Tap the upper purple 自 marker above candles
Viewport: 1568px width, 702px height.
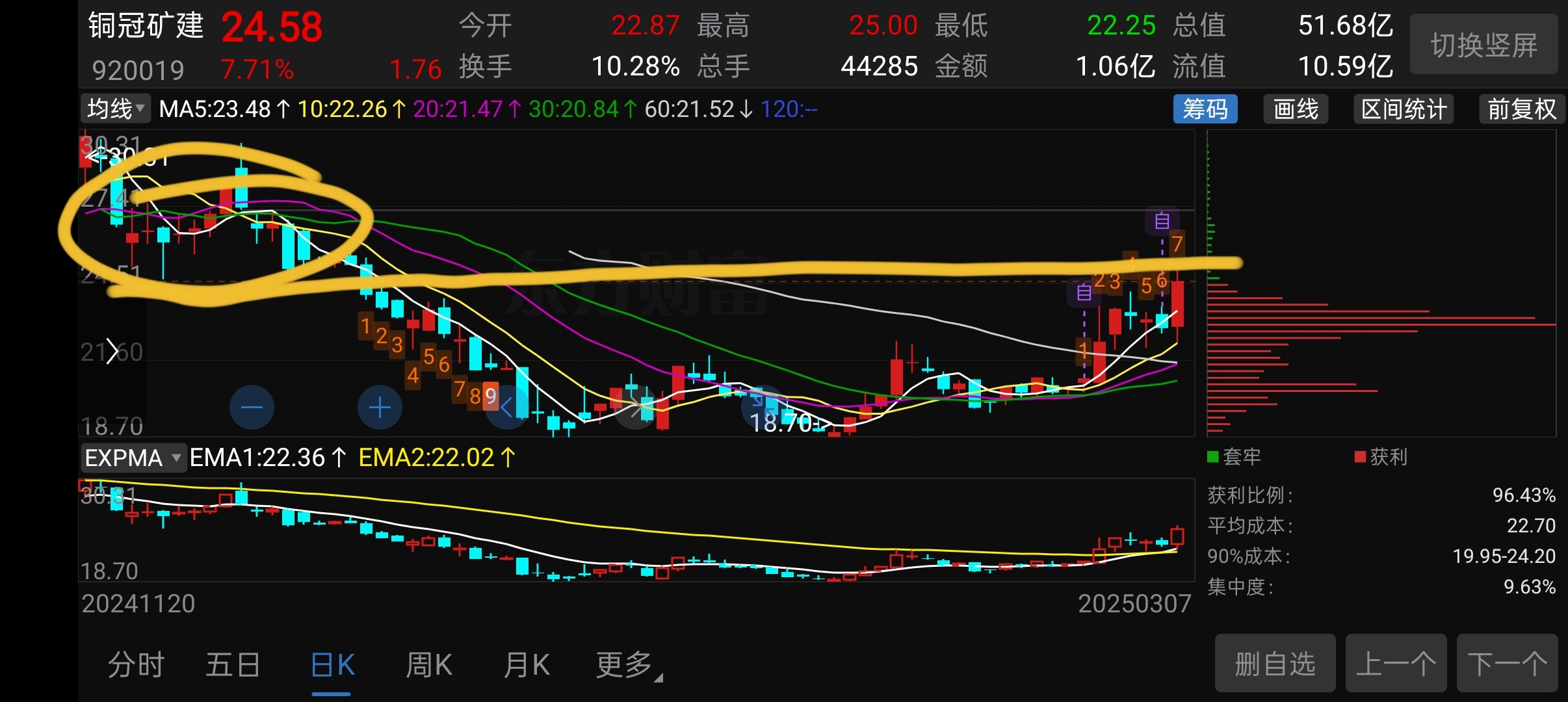pyautogui.click(x=1162, y=221)
